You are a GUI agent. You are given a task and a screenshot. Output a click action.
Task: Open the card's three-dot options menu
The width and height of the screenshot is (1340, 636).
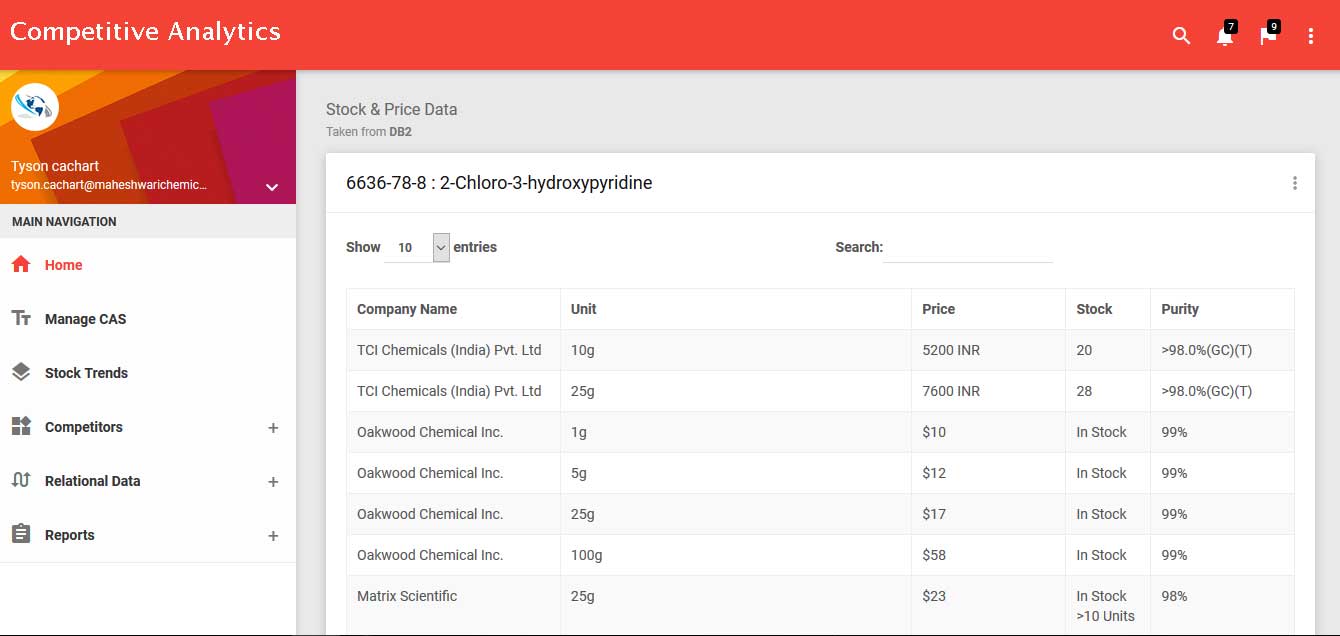[1295, 183]
